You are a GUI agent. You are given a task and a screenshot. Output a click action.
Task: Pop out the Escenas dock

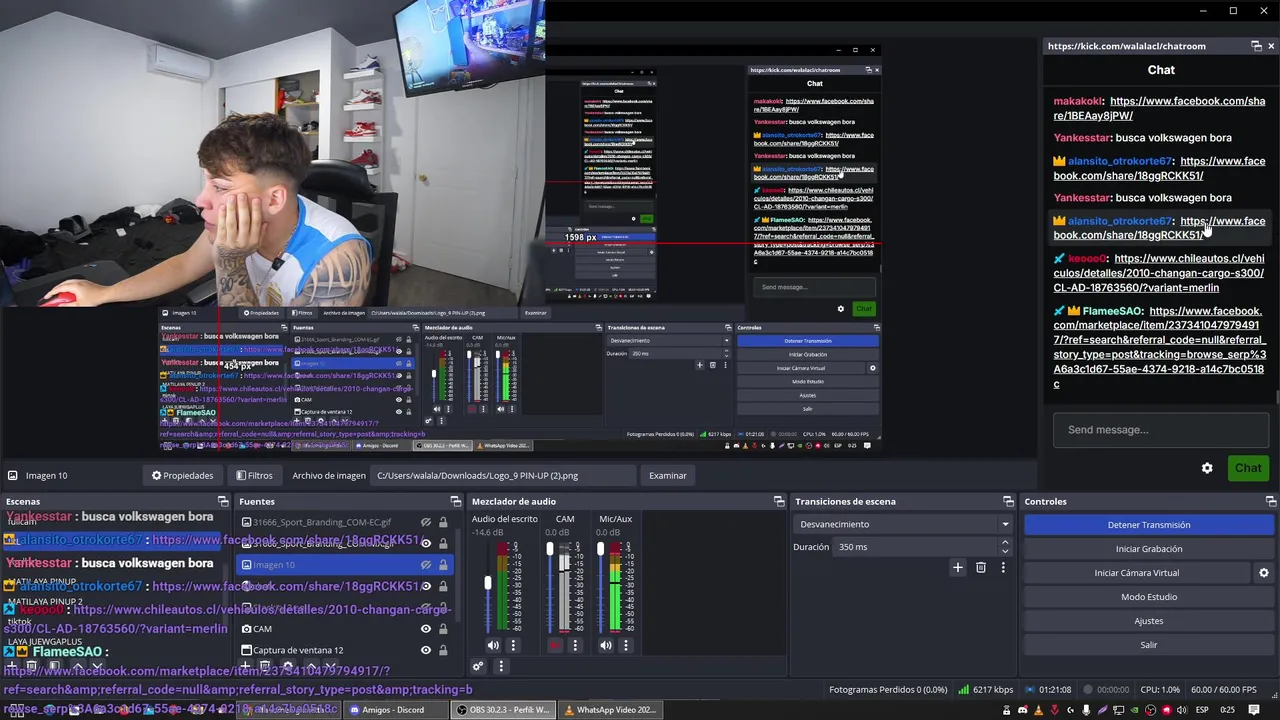tap(223, 502)
